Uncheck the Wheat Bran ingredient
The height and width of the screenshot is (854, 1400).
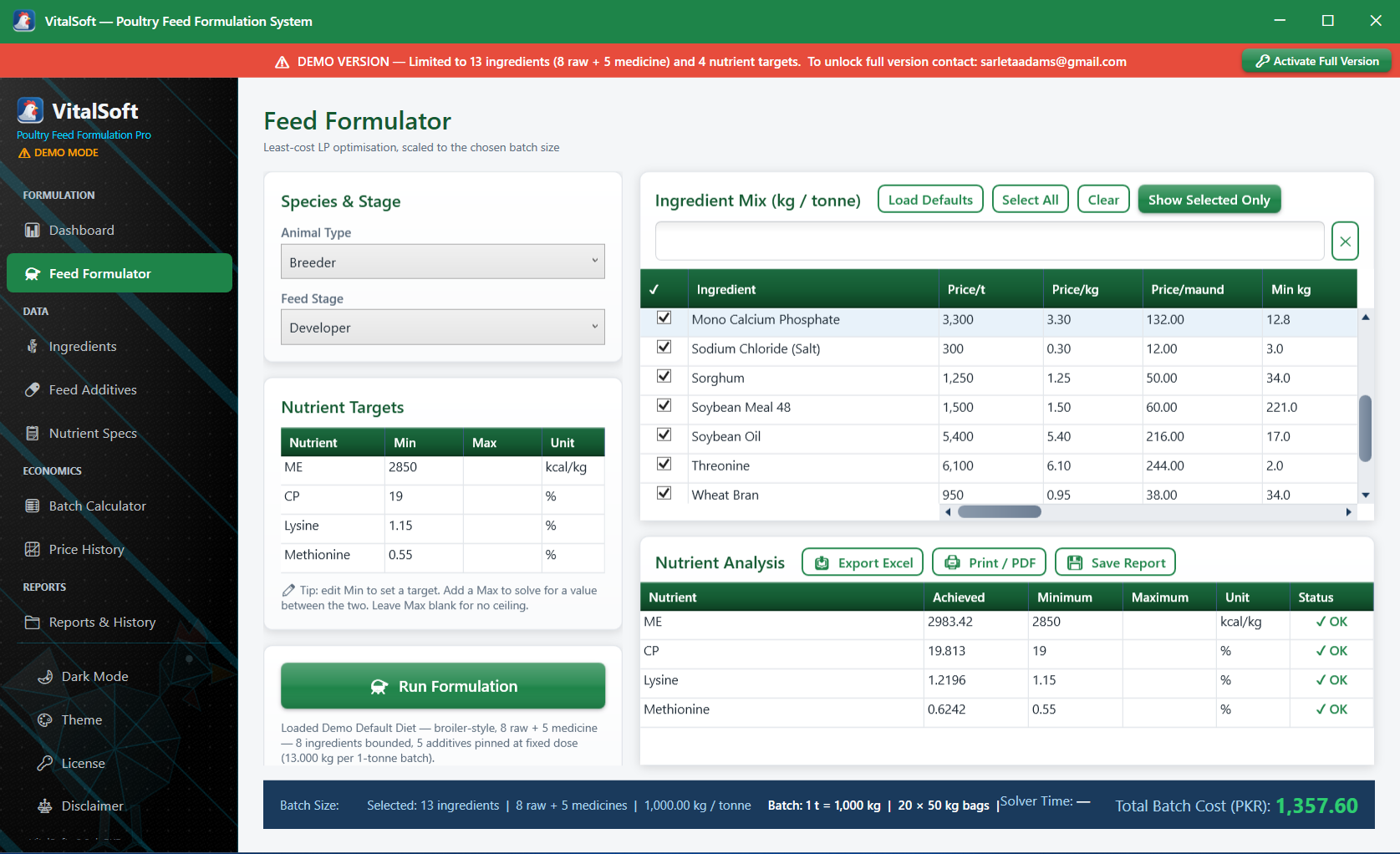point(664,493)
